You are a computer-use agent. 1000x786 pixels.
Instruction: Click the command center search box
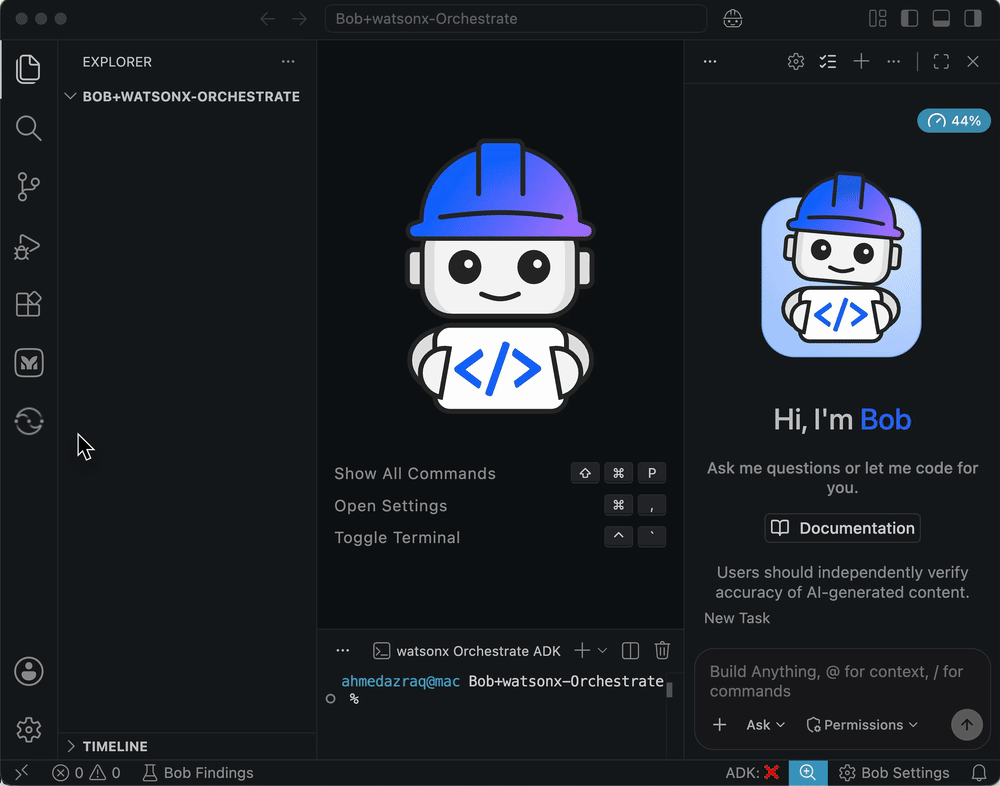[516, 19]
